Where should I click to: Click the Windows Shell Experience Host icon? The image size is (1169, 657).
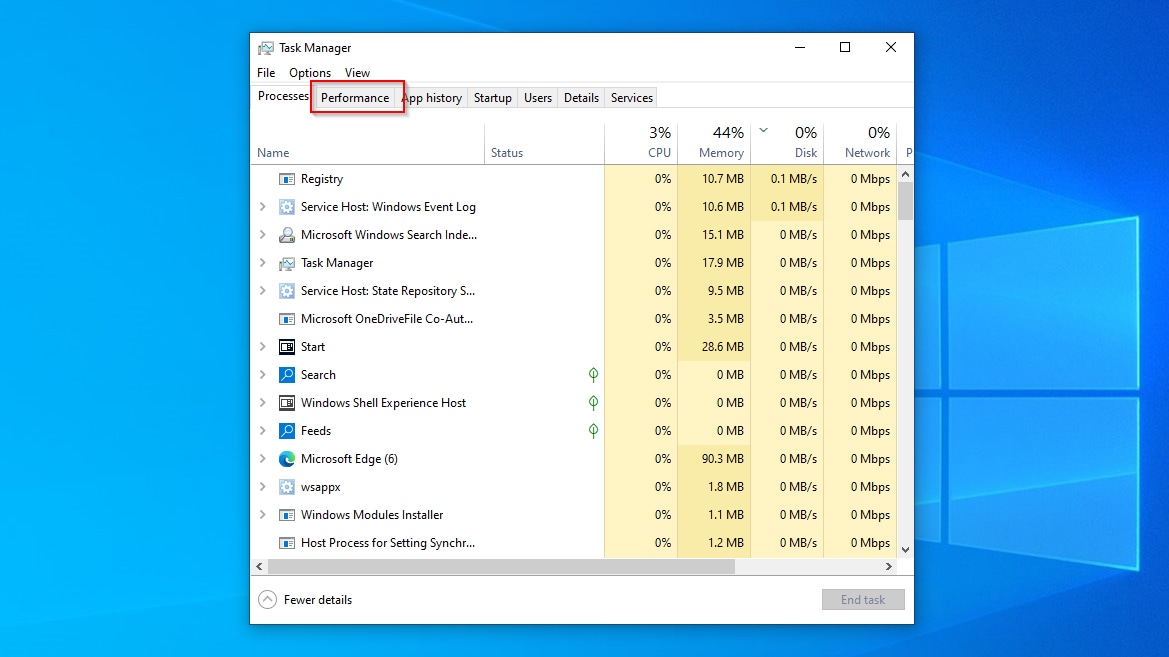tap(286, 403)
